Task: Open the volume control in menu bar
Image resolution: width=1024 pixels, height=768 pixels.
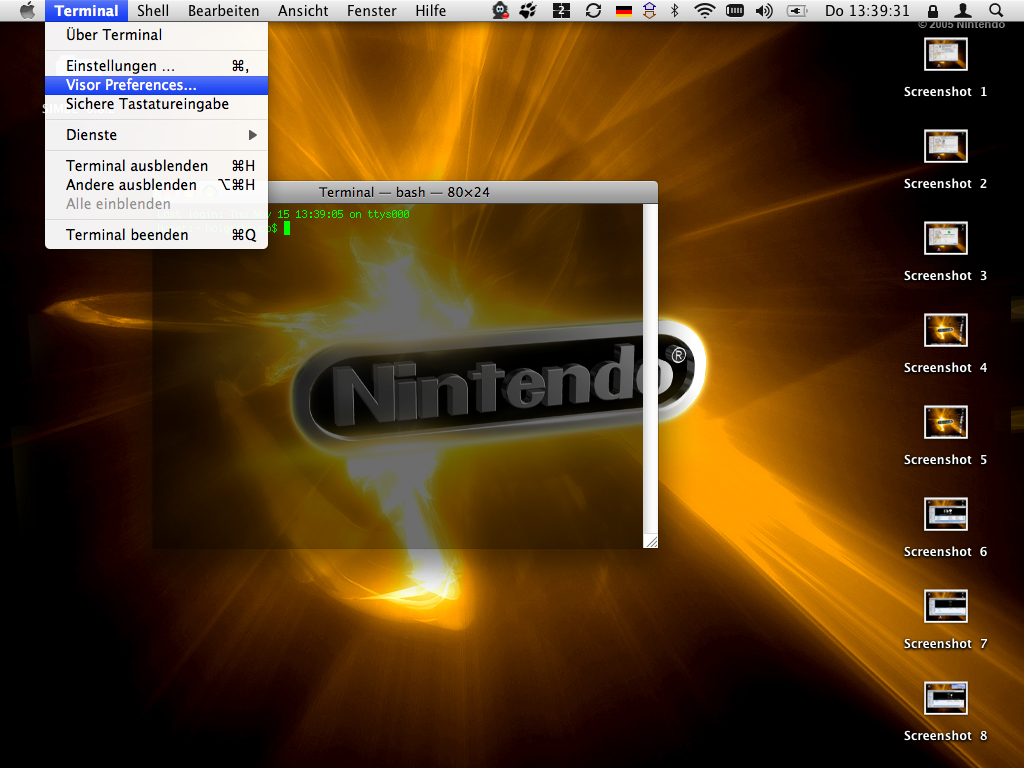Action: pos(763,10)
